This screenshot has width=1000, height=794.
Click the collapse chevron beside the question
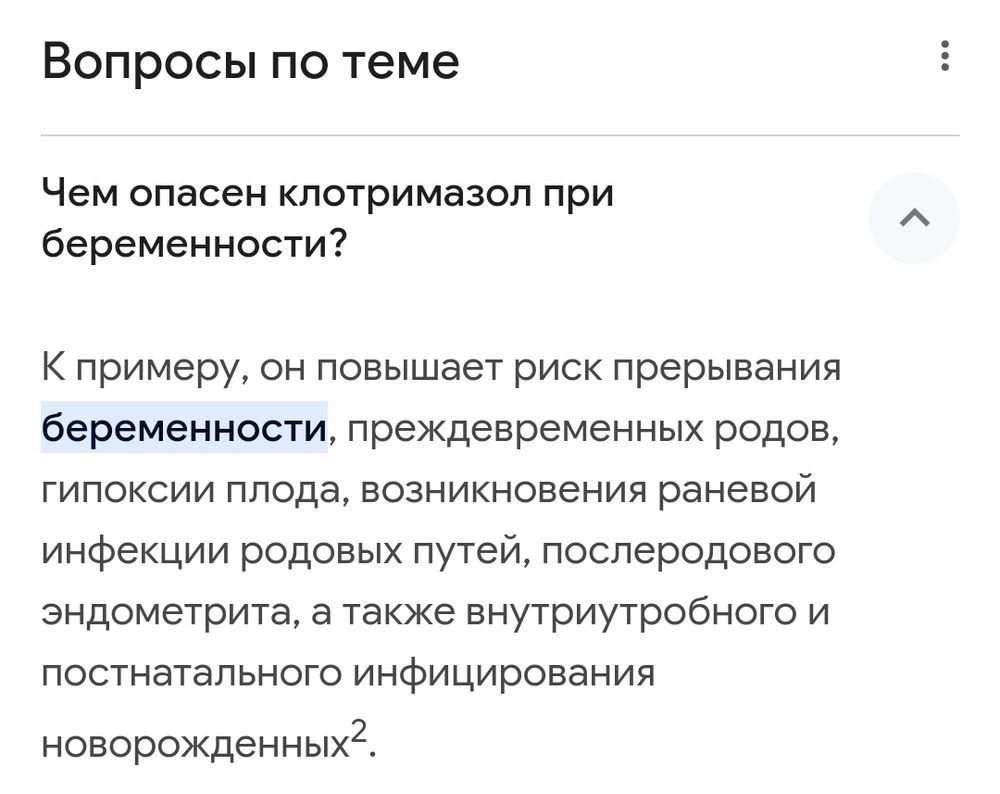click(913, 218)
